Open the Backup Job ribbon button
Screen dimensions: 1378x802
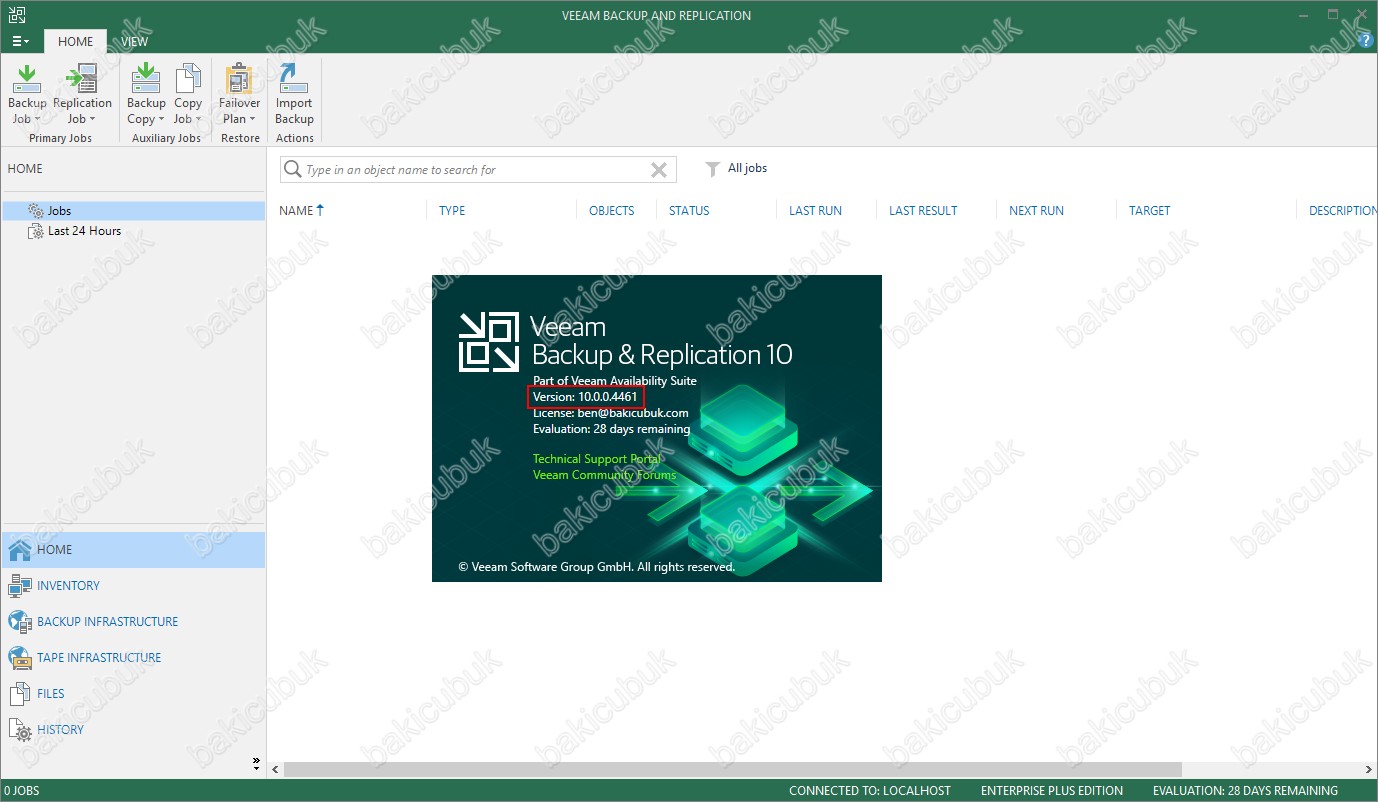point(27,95)
